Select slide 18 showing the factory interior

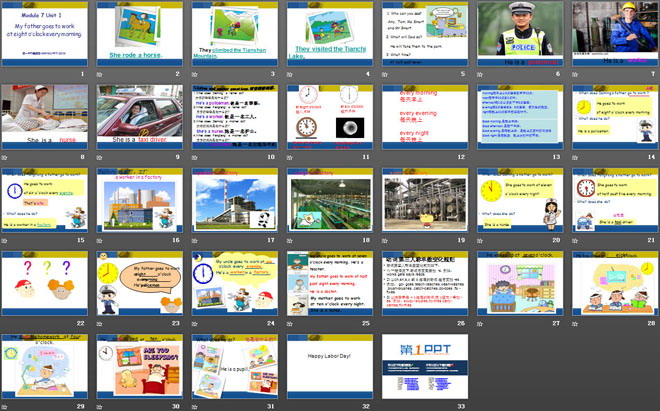click(330, 200)
